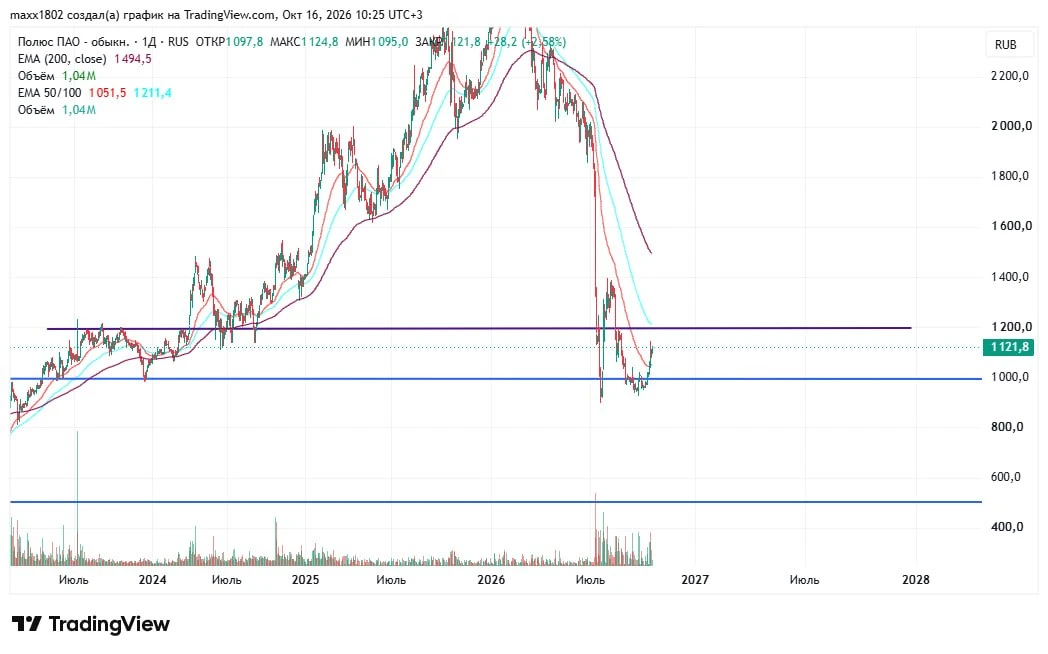Viewport: 1048px width, 654px height.
Task: Click the 2200,0 price axis label
Action: tap(1010, 76)
